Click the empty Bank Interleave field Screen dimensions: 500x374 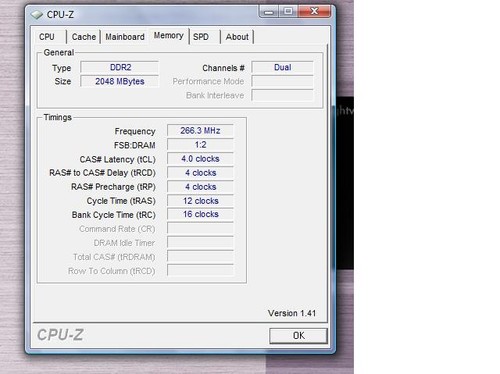click(x=282, y=95)
